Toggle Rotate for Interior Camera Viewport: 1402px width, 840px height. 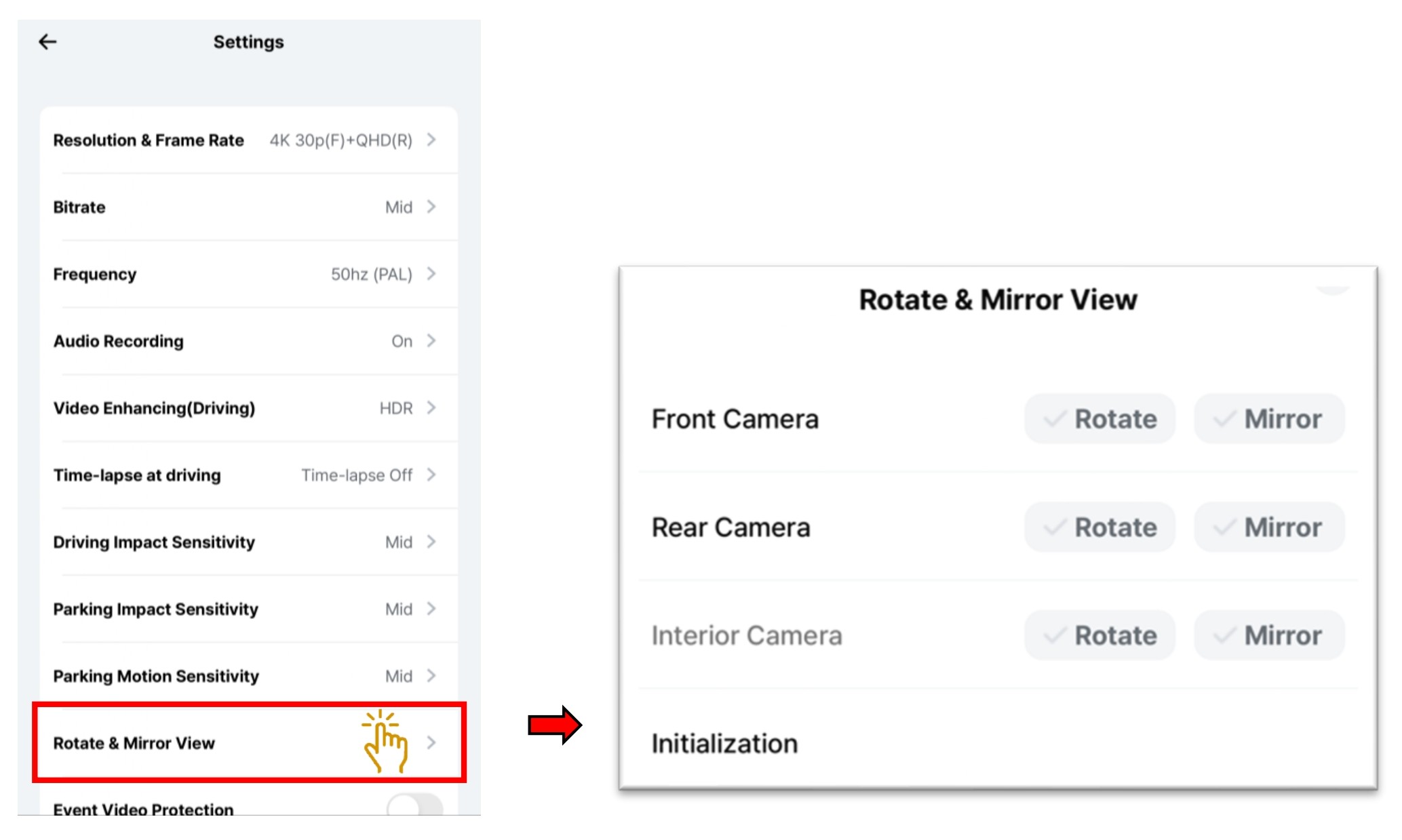coord(1099,635)
